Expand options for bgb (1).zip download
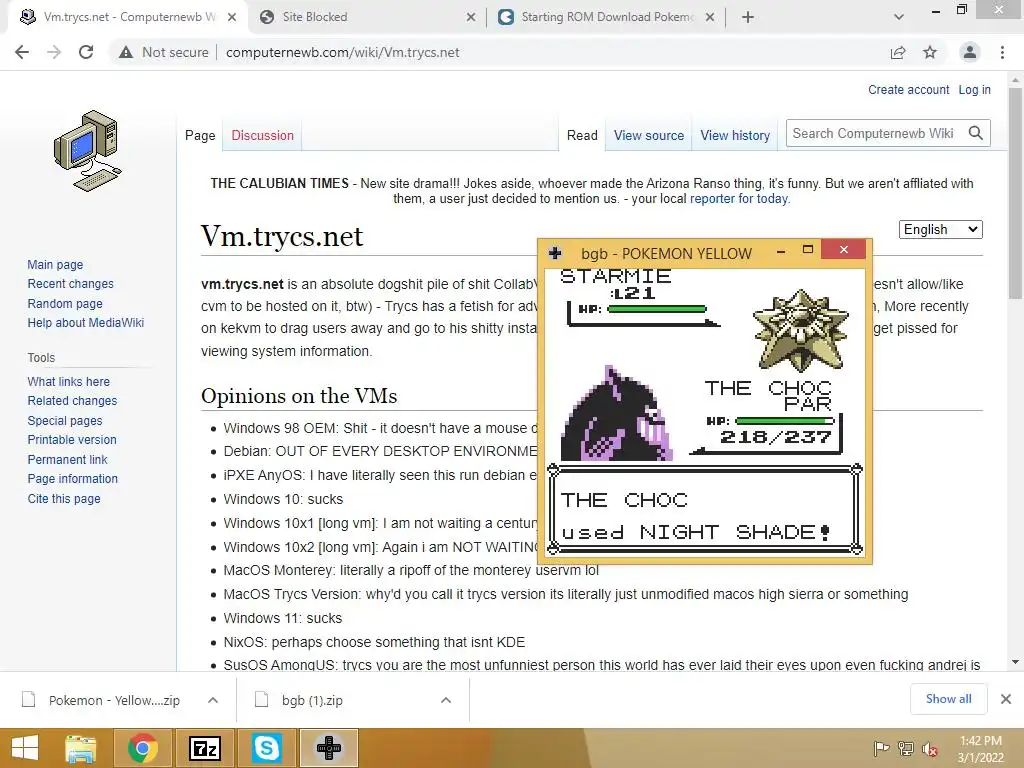This screenshot has width=1024, height=768. click(446, 700)
